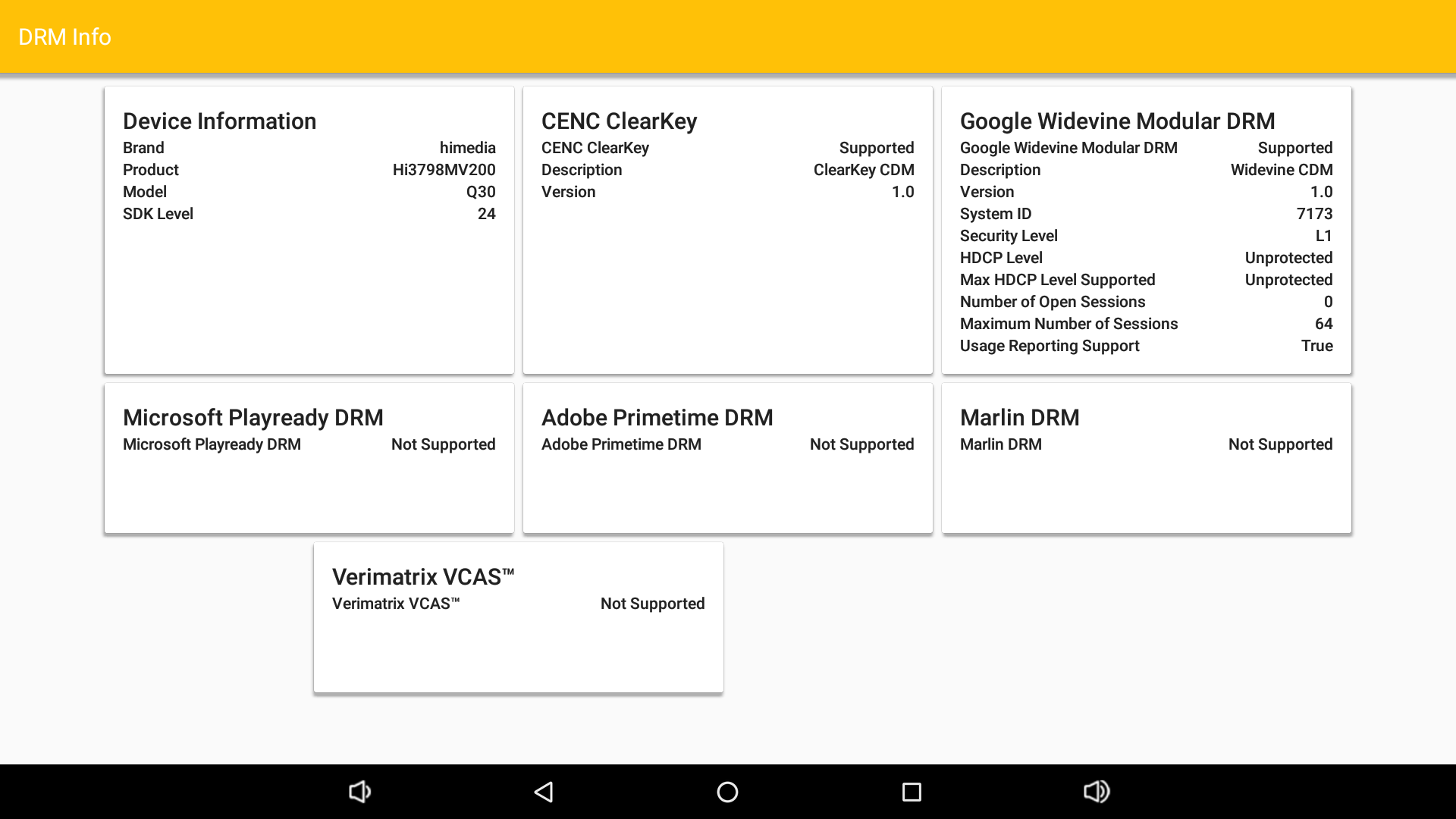Tap the home circle navigation icon
This screenshot has width=1456, height=819.
(727, 792)
